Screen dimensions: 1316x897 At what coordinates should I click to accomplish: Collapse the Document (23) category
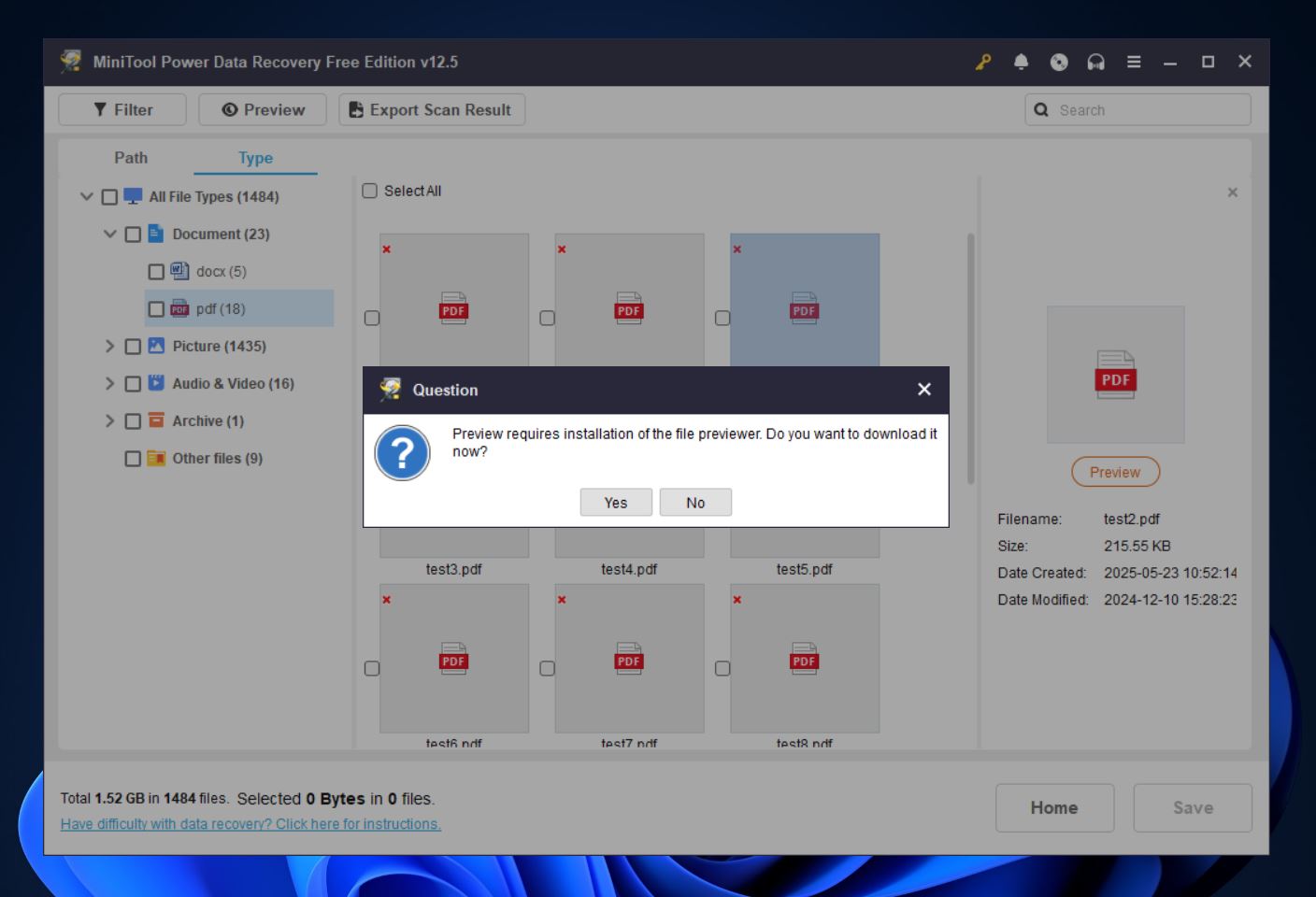pyautogui.click(x=109, y=234)
